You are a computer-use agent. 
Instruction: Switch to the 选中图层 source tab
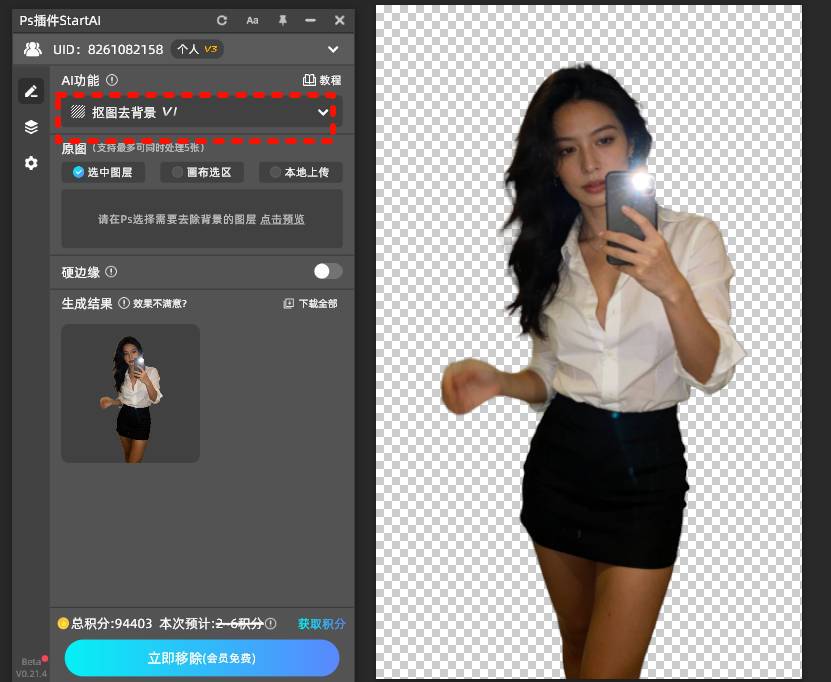click(103, 171)
